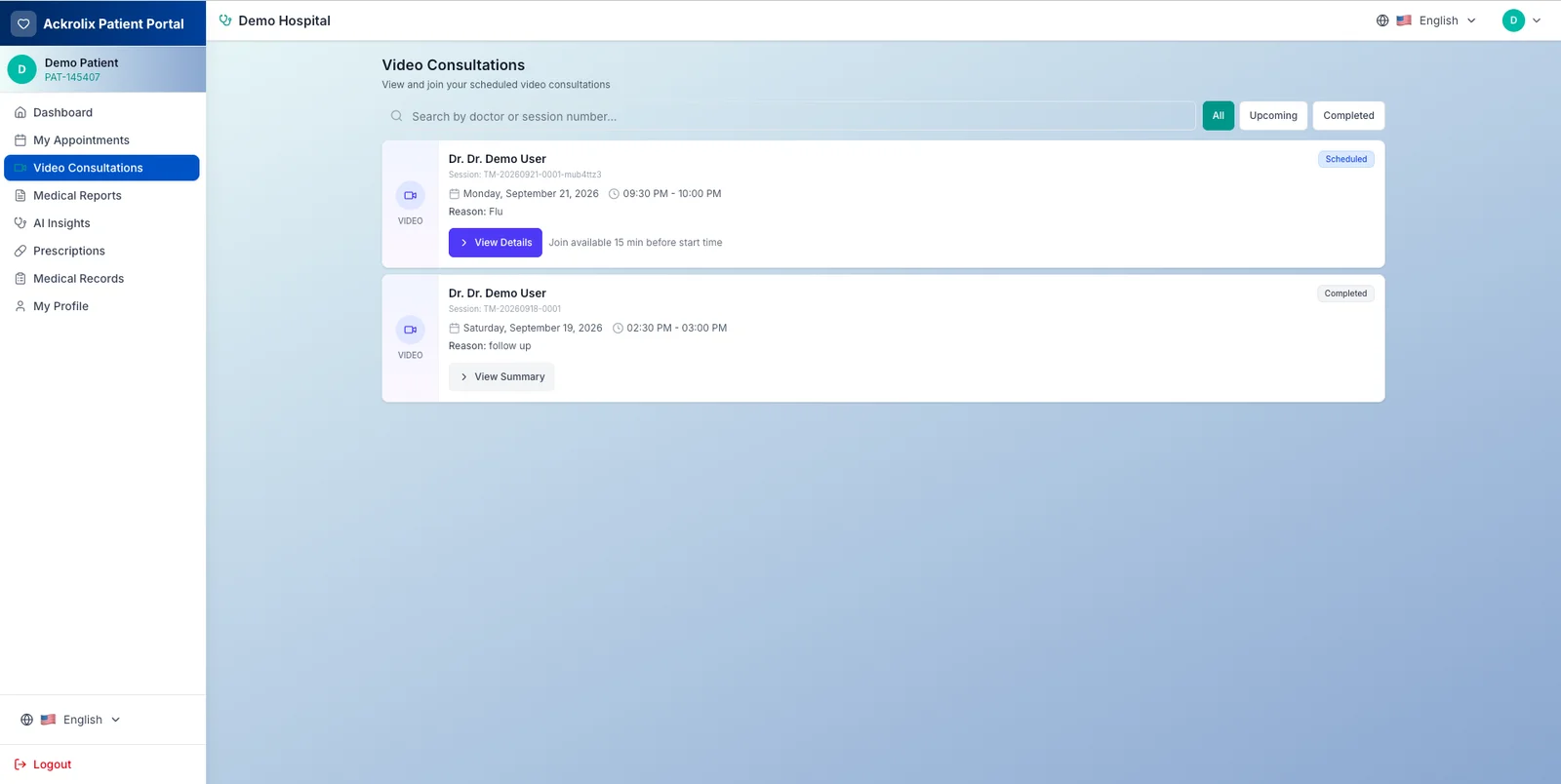The image size is (1561, 784).
Task: Click the Monday, September 21, 2026 date
Action: [531, 194]
